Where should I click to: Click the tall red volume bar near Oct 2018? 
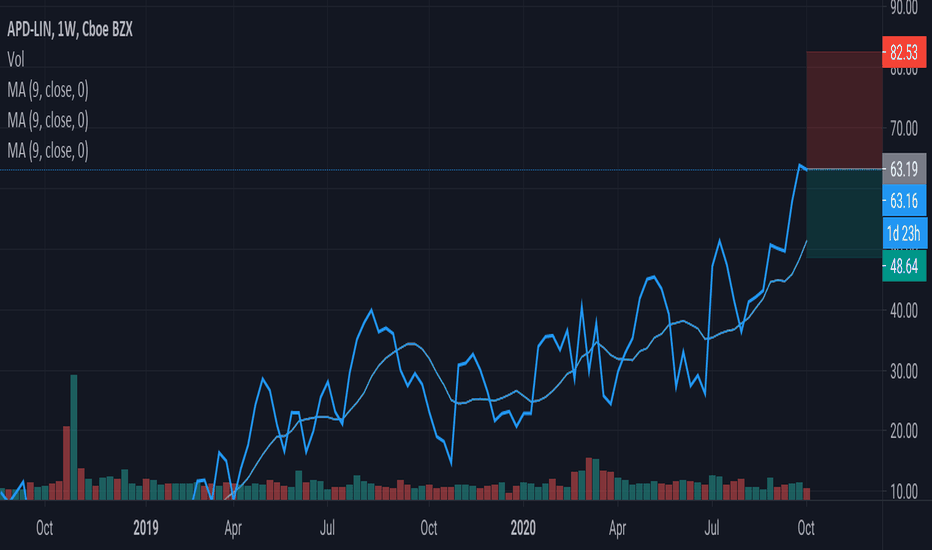tap(67, 463)
